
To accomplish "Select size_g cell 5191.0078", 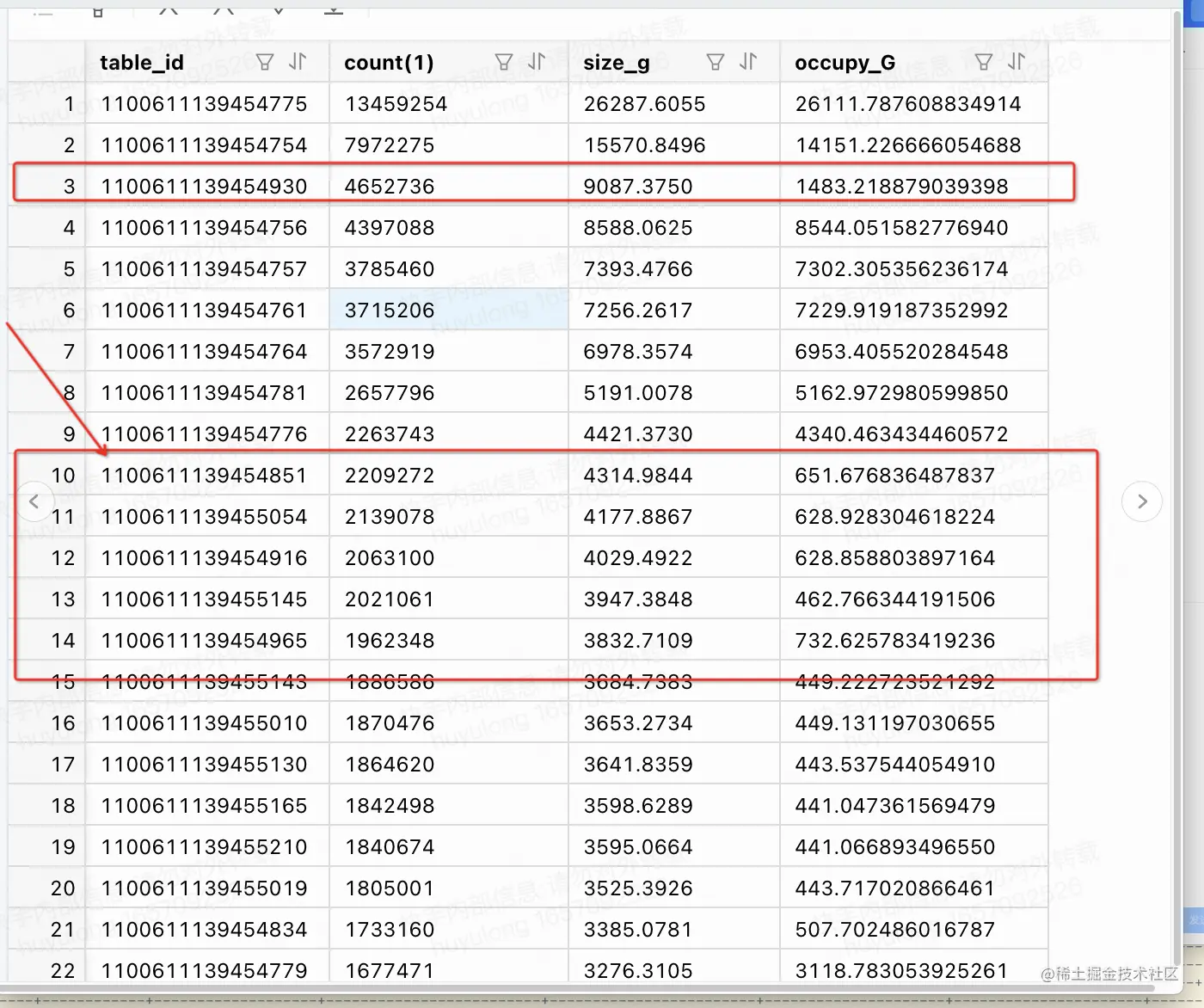I will (674, 393).
